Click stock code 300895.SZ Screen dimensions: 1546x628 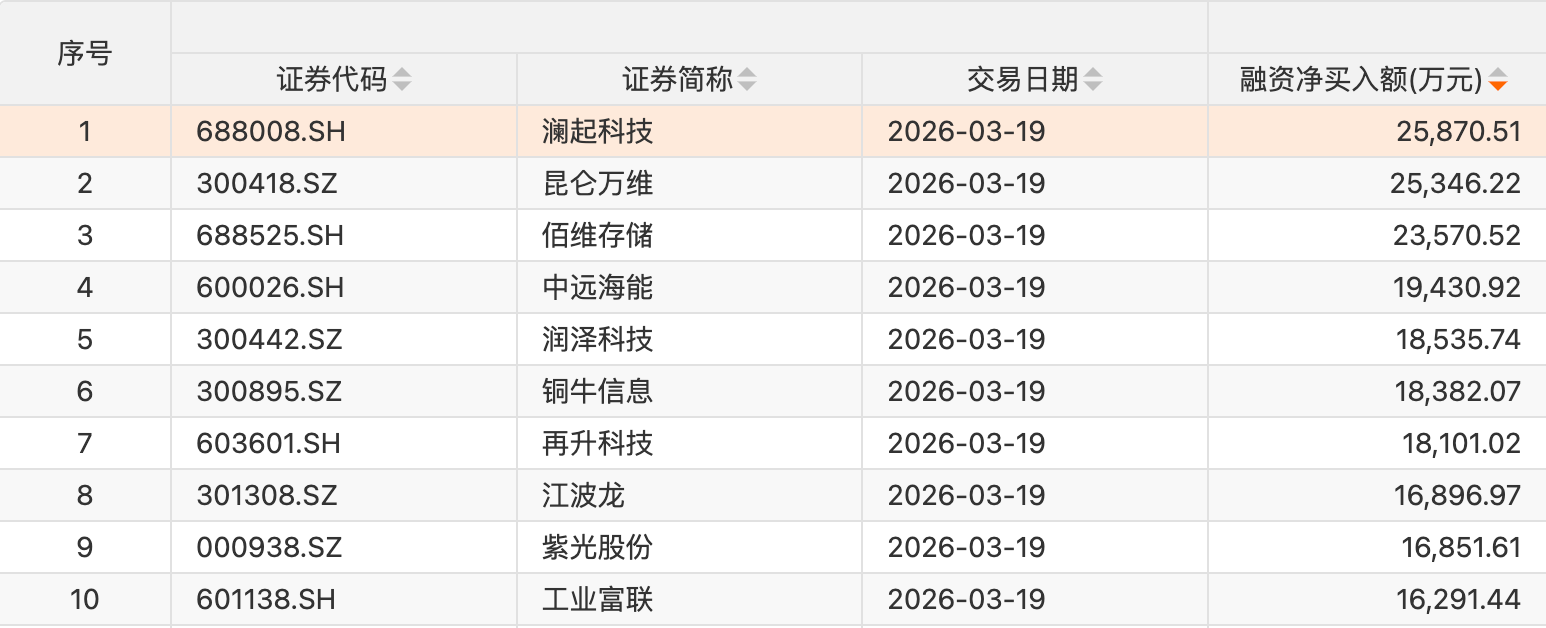point(270,391)
